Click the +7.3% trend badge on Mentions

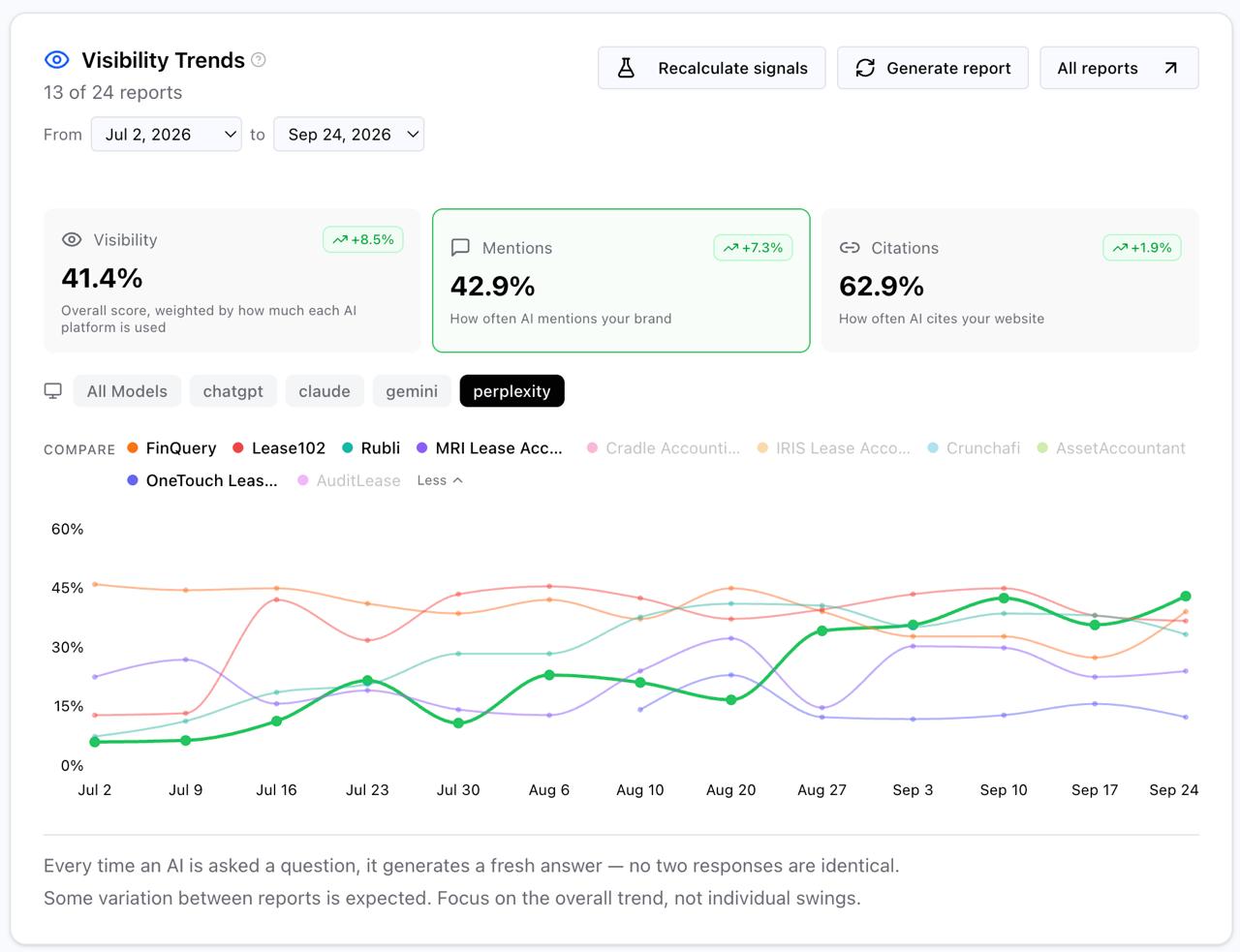pos(753,248)
